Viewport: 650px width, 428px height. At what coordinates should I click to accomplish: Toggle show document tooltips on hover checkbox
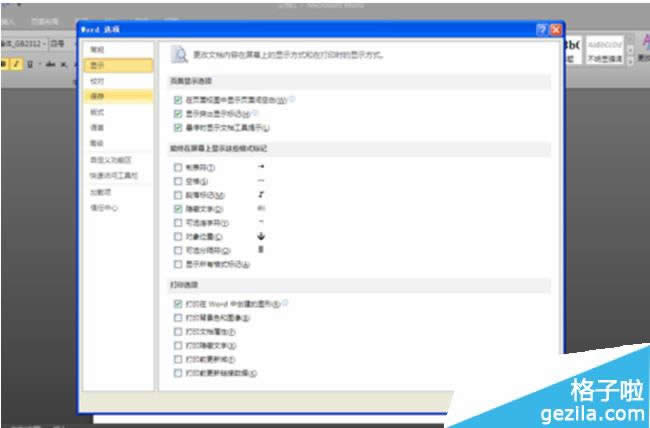178,128
